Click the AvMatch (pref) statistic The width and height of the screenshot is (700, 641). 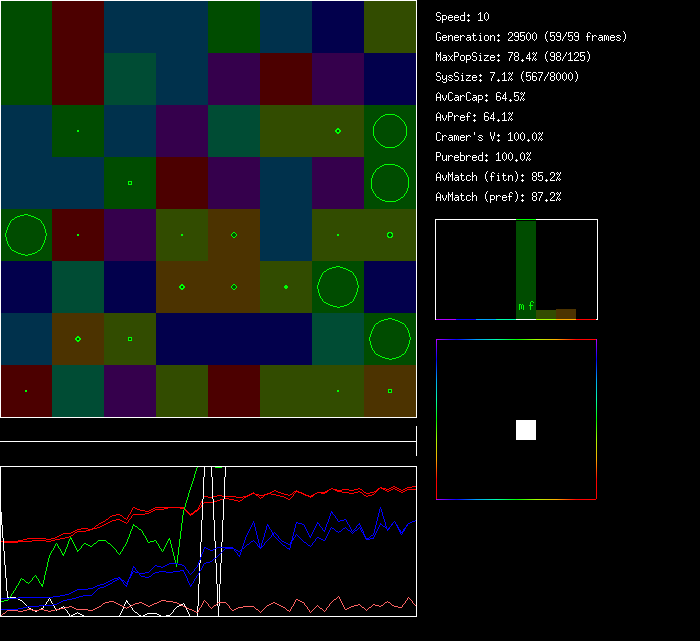tap(498, 197)
